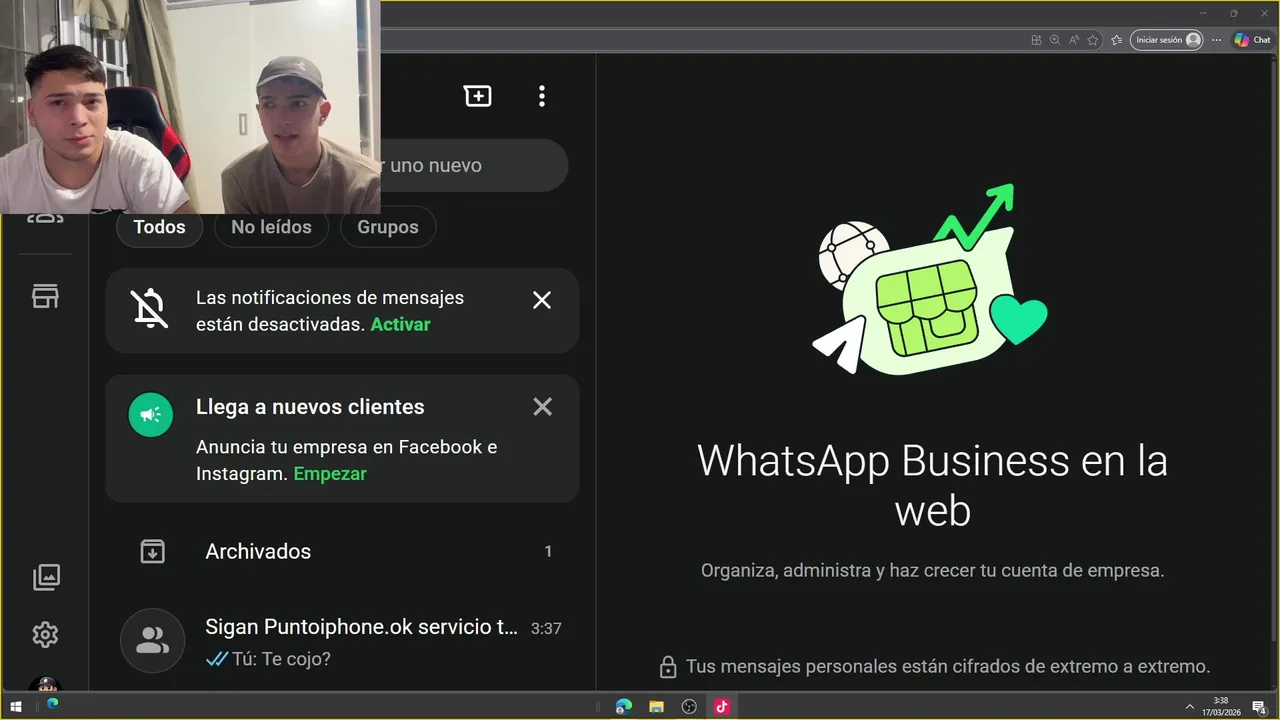Open WhatsApp settings gear icon

point(45,635)
